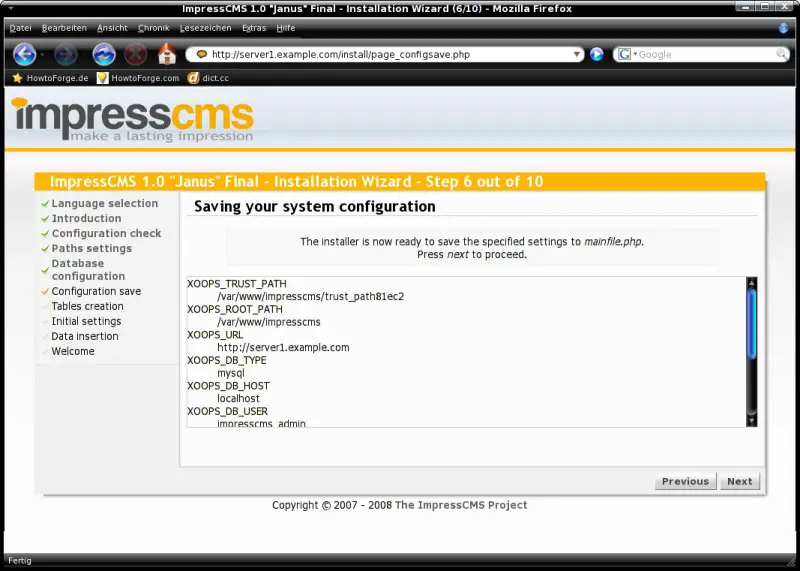
Task: Click the blue go arrow beside address bar
Action: (x=596, y=54)
